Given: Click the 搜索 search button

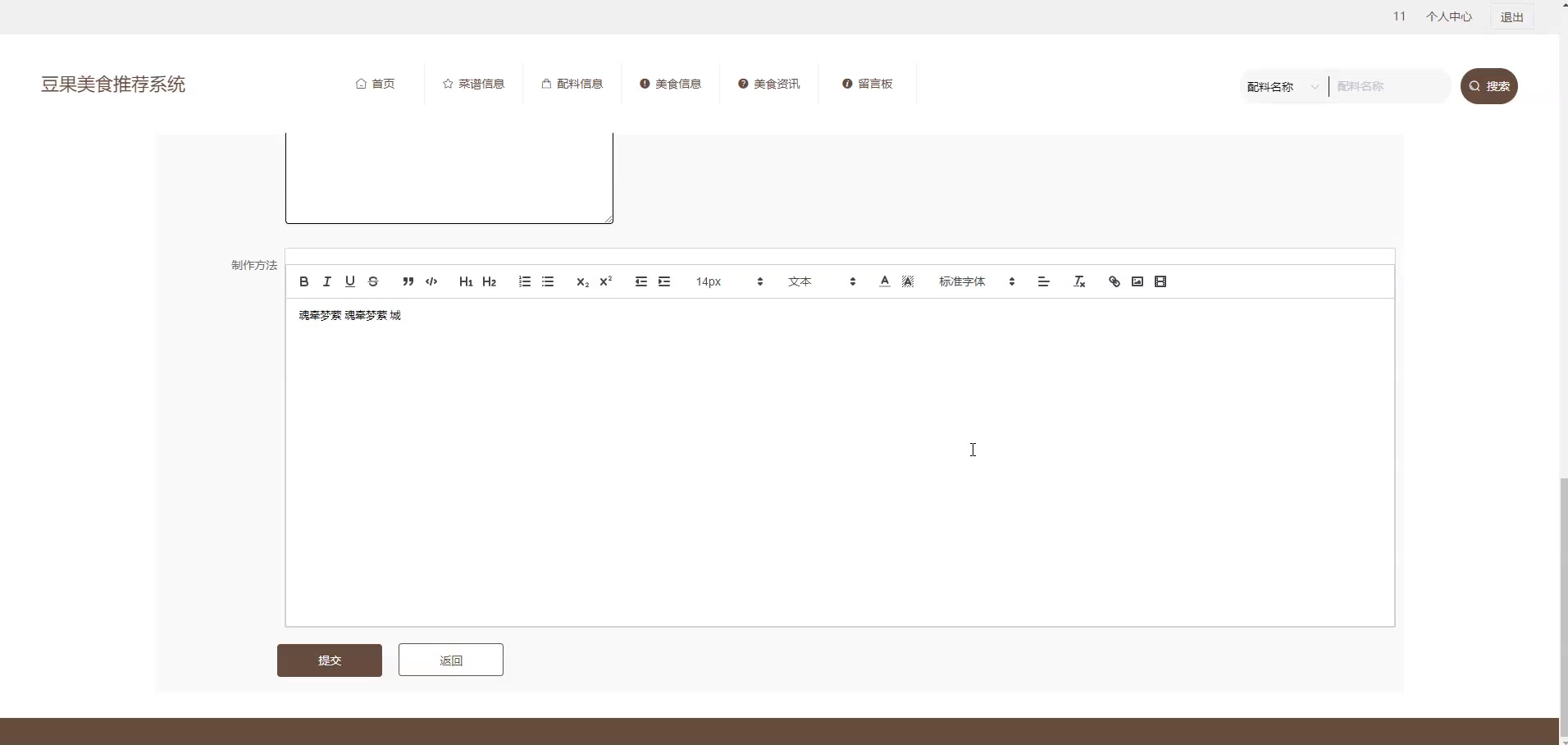Looking at the screenshot, I should pos(1489,86).
